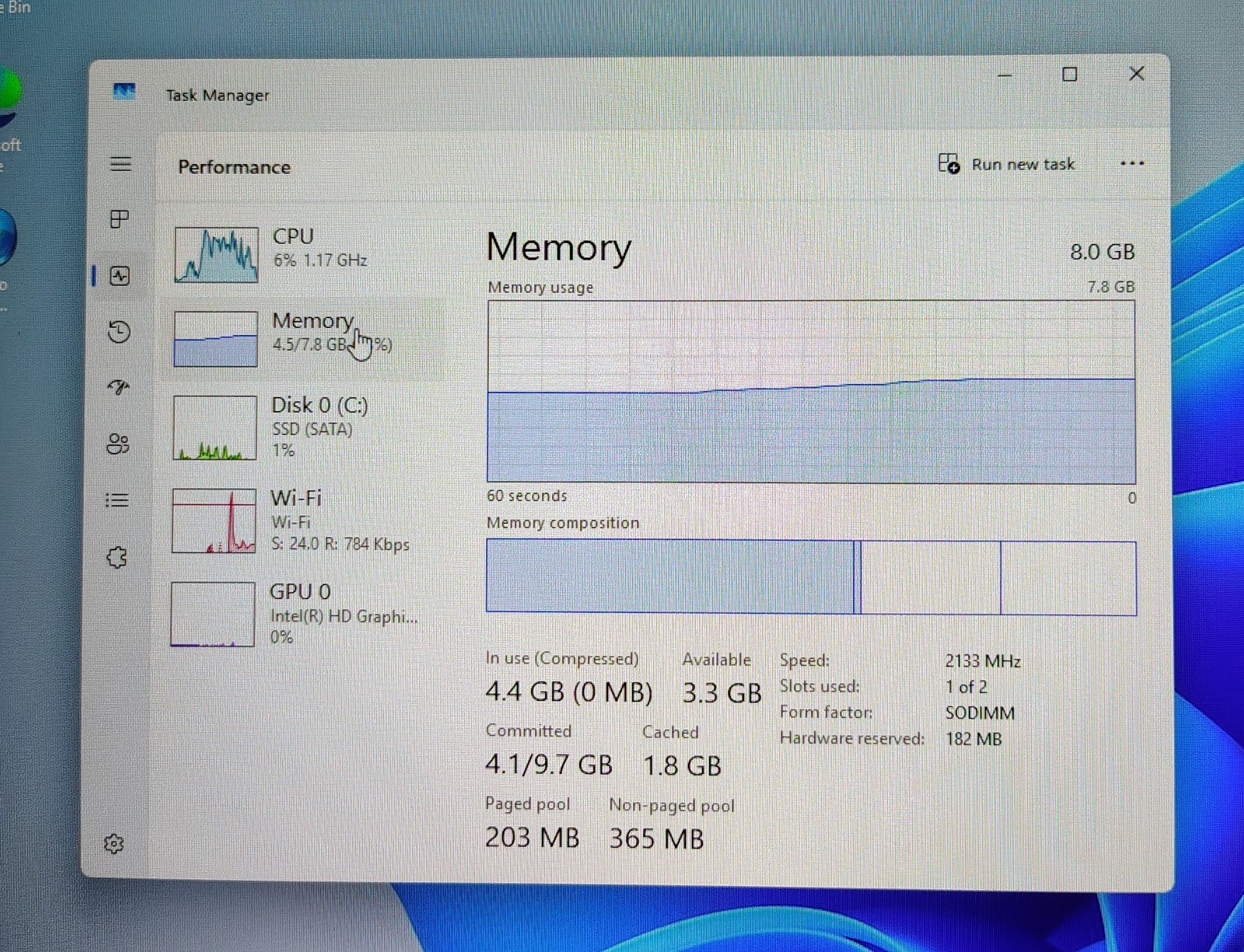Open the Processes page icon

click(x=119, y=219)
